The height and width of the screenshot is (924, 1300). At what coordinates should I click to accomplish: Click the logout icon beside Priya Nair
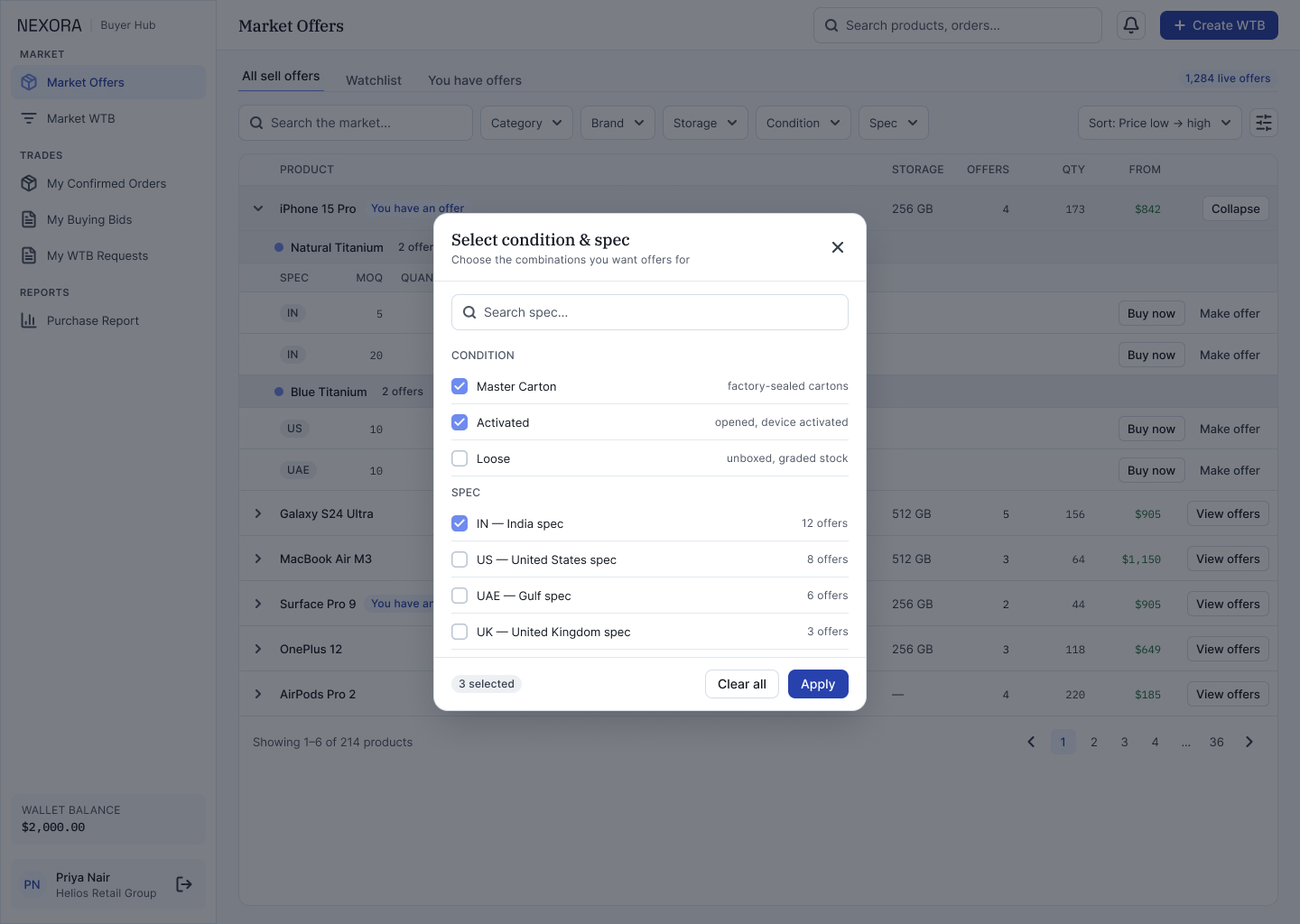click(x=184, y=884)
